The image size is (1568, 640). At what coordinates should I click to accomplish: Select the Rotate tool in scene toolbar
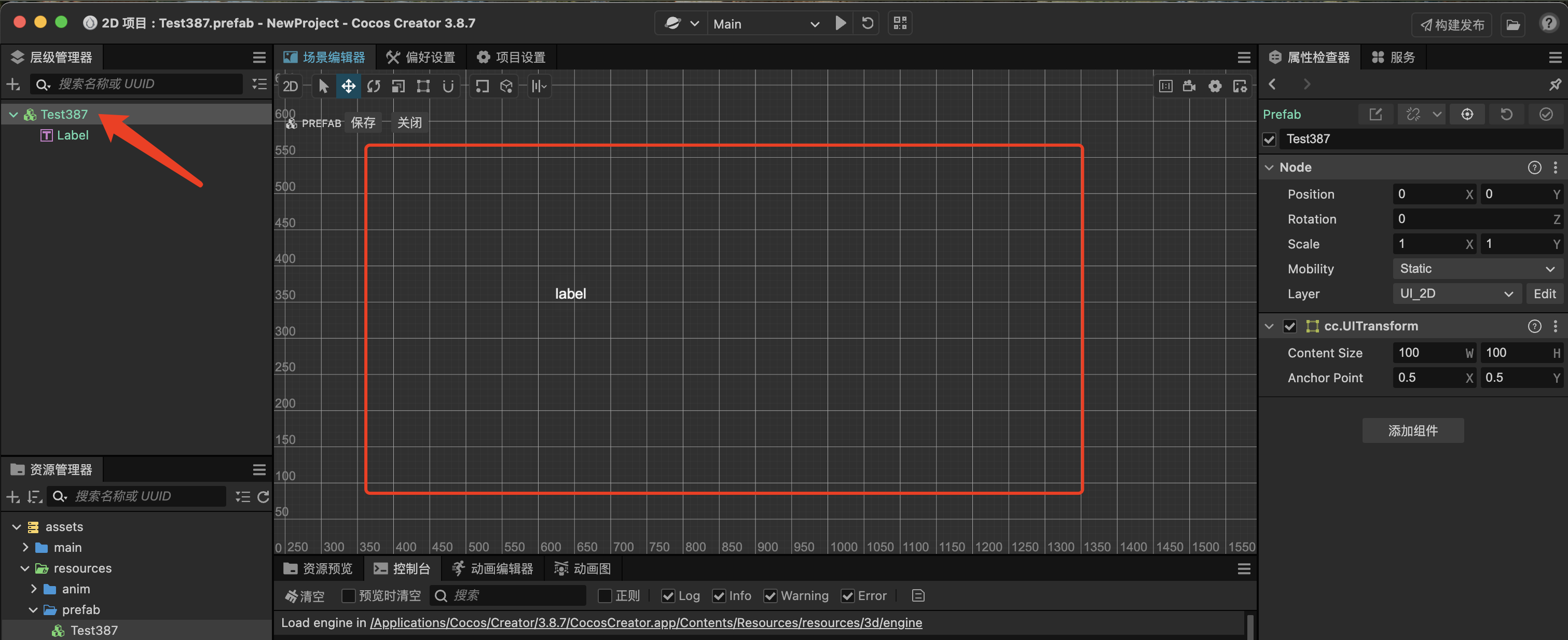[373, 87]
